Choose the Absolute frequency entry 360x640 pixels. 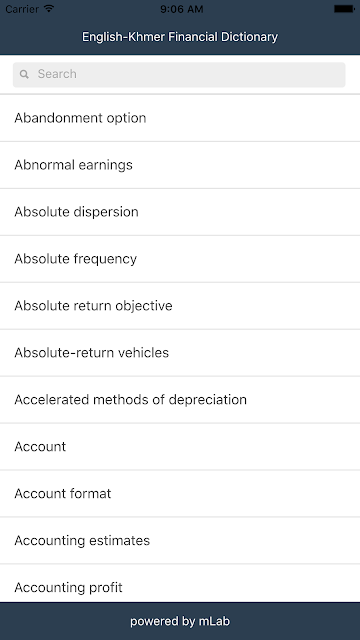point(180,259)
